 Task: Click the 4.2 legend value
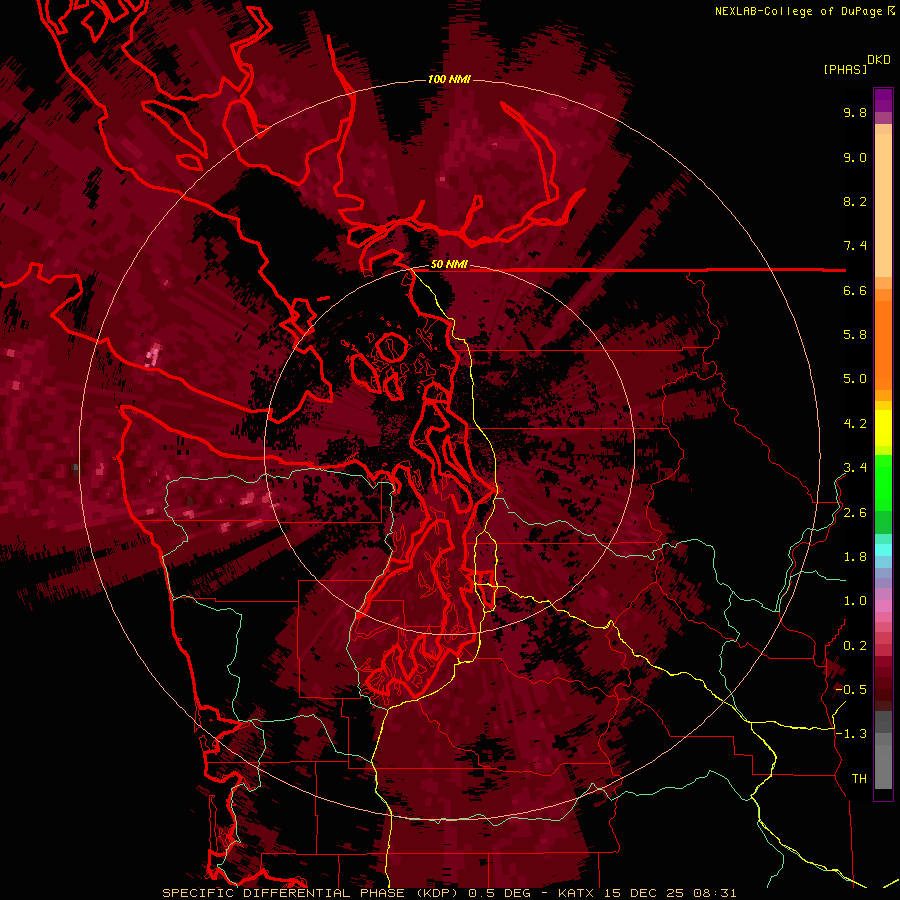coord(855,424)
